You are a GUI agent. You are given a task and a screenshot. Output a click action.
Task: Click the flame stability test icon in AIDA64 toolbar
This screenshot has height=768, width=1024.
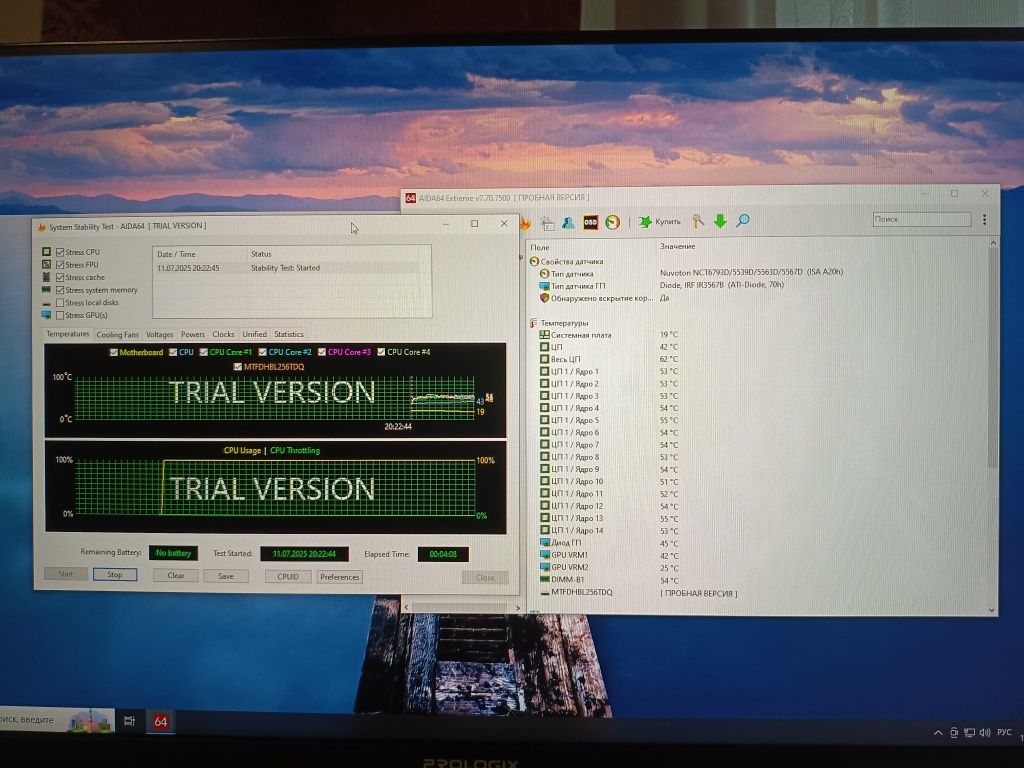525,223
